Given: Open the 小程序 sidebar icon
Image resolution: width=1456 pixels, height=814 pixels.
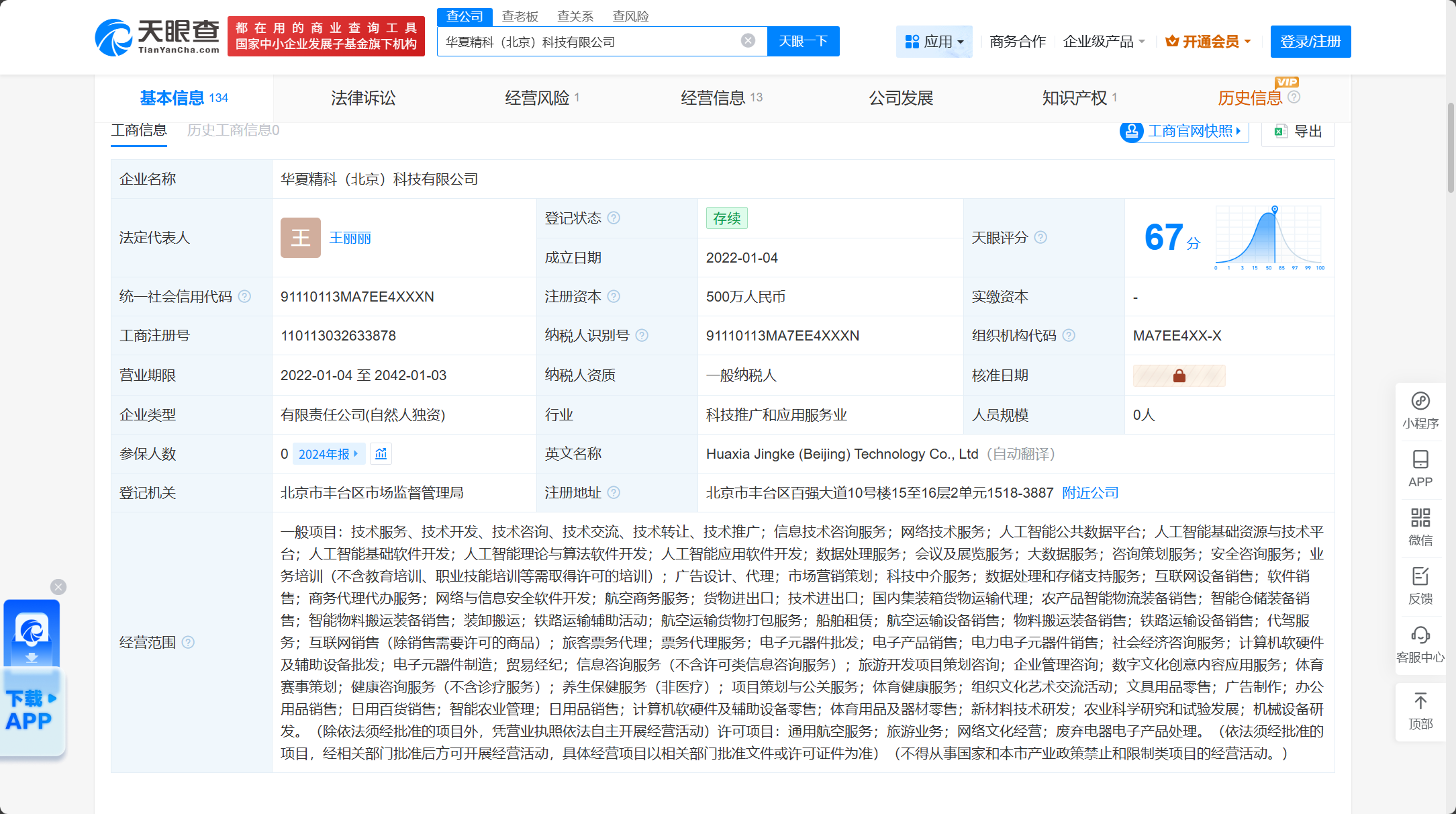Looking at the screenshot, I should pos(1420,410).
